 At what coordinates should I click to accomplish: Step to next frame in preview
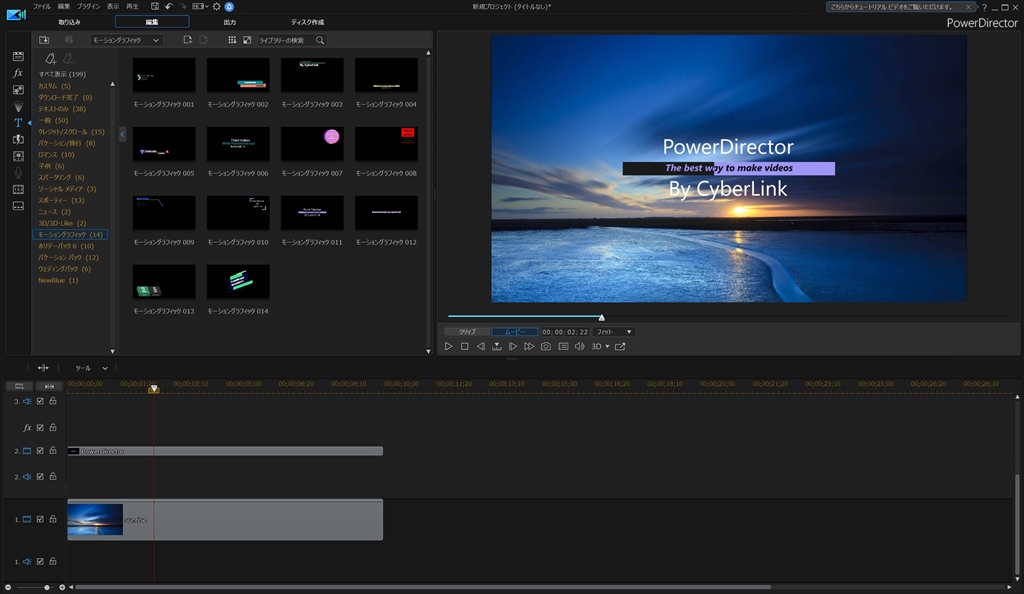(x=513, y=347)
